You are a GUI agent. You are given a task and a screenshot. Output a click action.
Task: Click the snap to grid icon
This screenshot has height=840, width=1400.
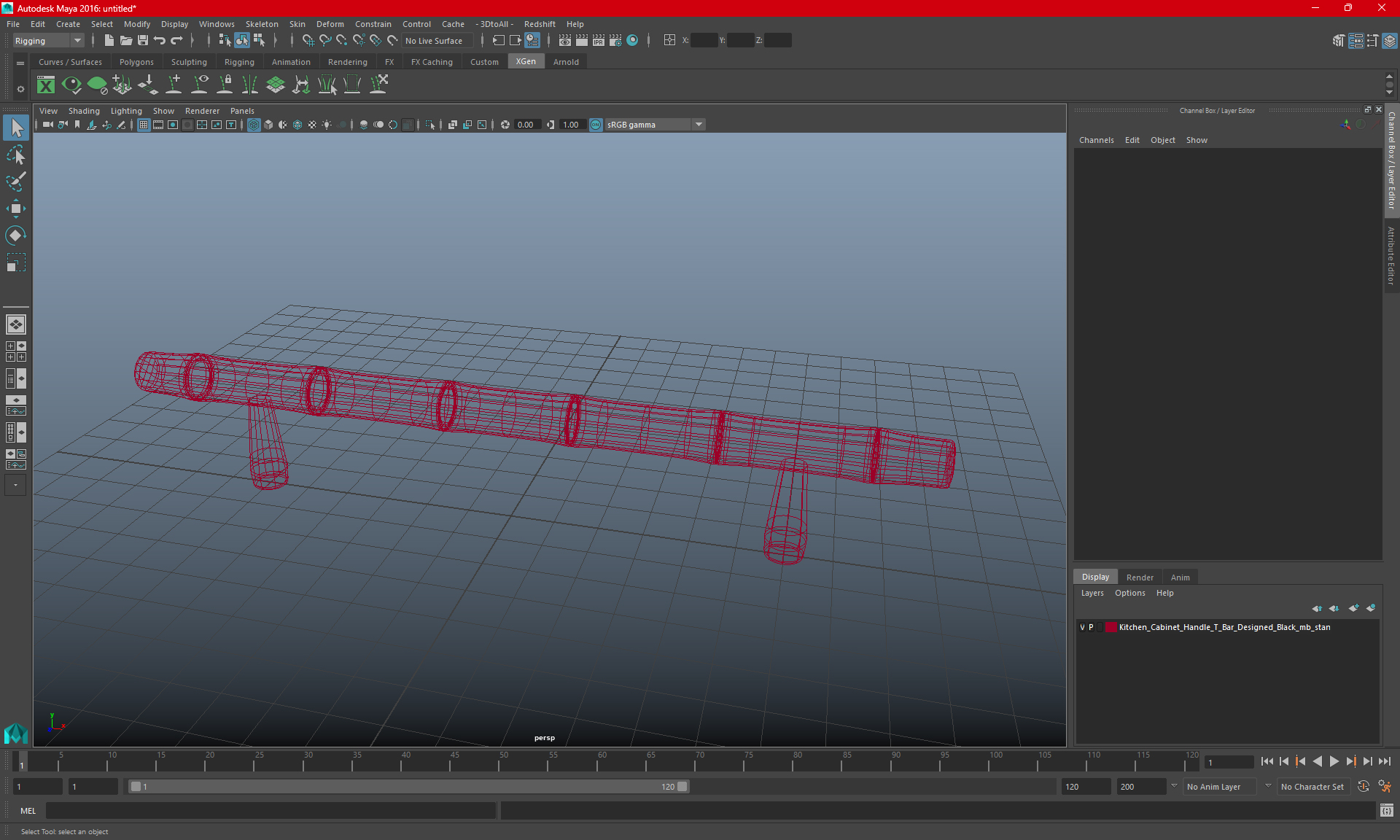(308, 41)
